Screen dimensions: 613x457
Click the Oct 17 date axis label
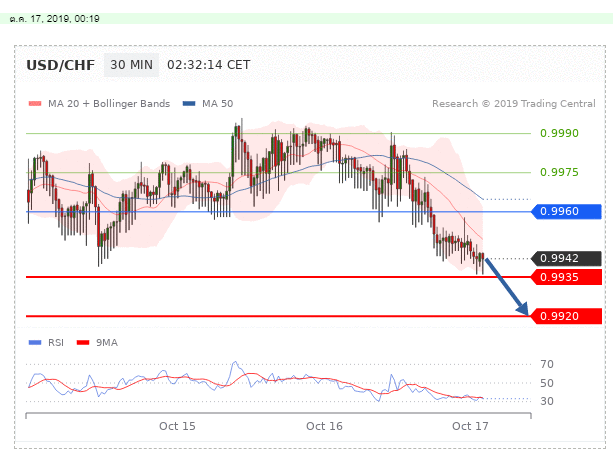(470, 426)
